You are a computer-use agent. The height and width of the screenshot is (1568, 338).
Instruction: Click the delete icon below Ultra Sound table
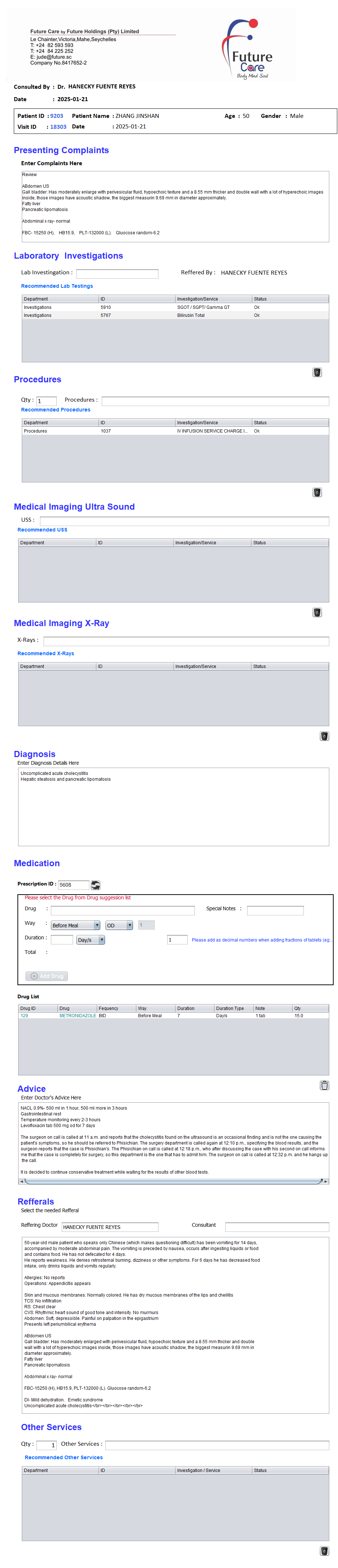(317, 612)
